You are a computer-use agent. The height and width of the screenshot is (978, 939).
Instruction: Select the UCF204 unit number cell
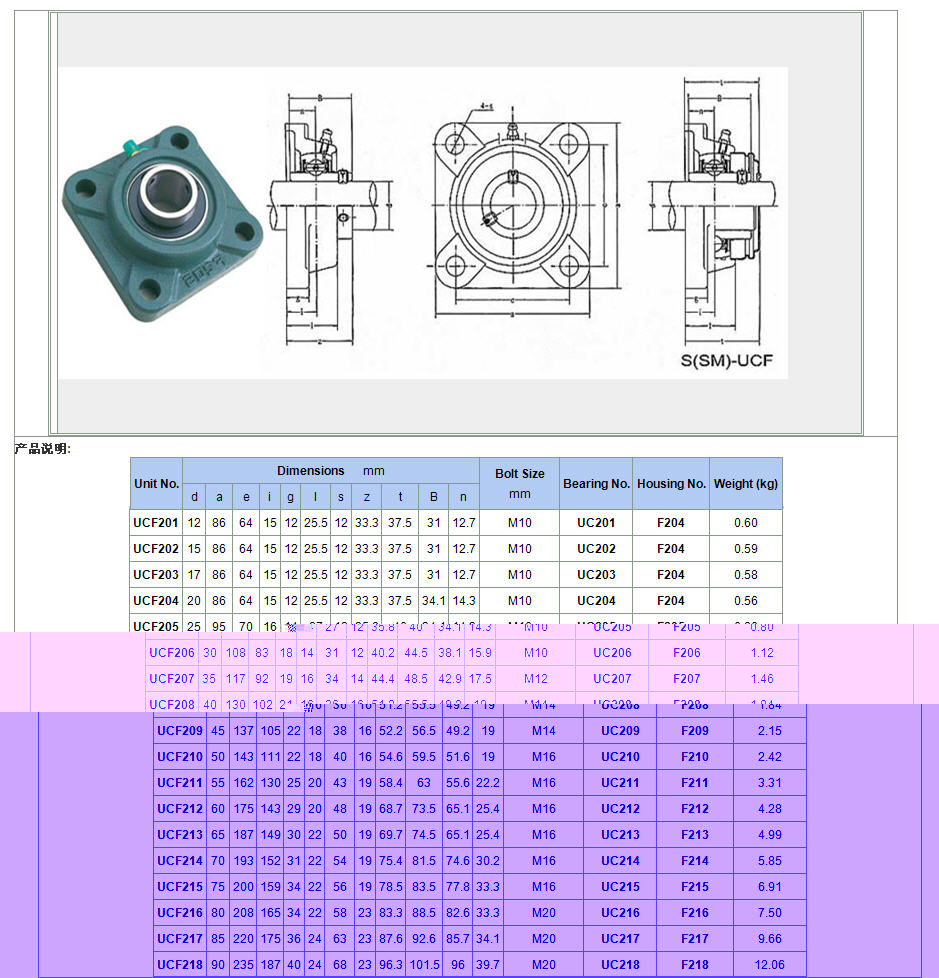pyautogui.click(x=156, y=601)
